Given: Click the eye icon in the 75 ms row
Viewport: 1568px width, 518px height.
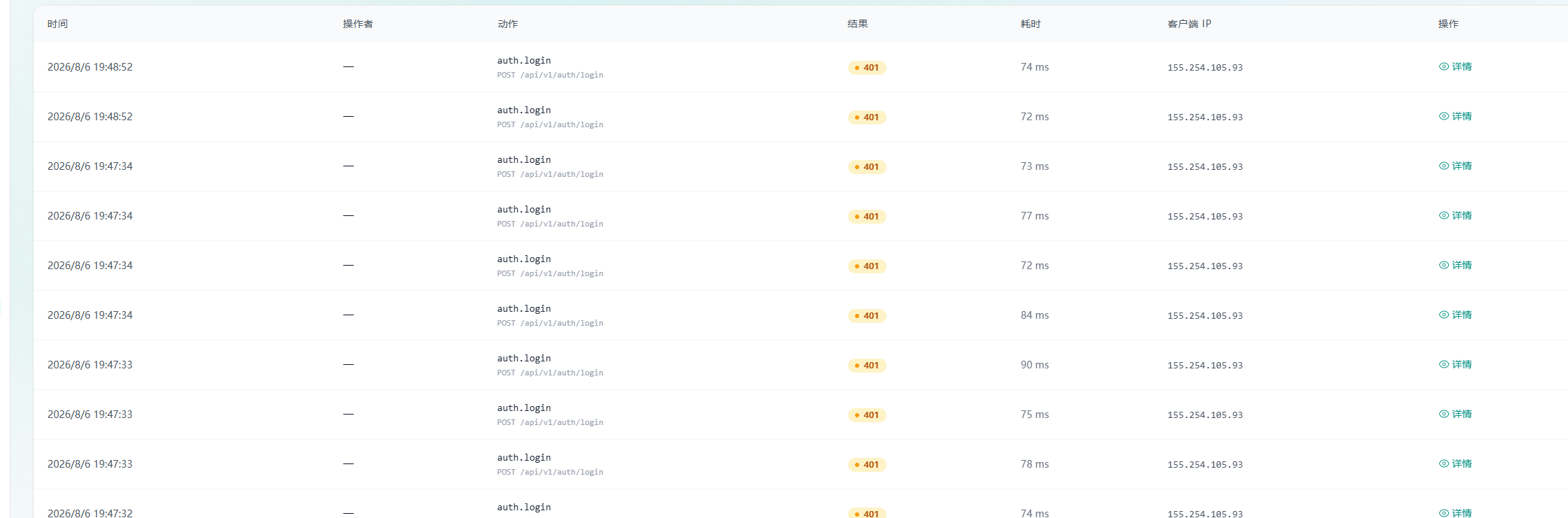Looking at the screenshot, I should [x=1443, y=414].
